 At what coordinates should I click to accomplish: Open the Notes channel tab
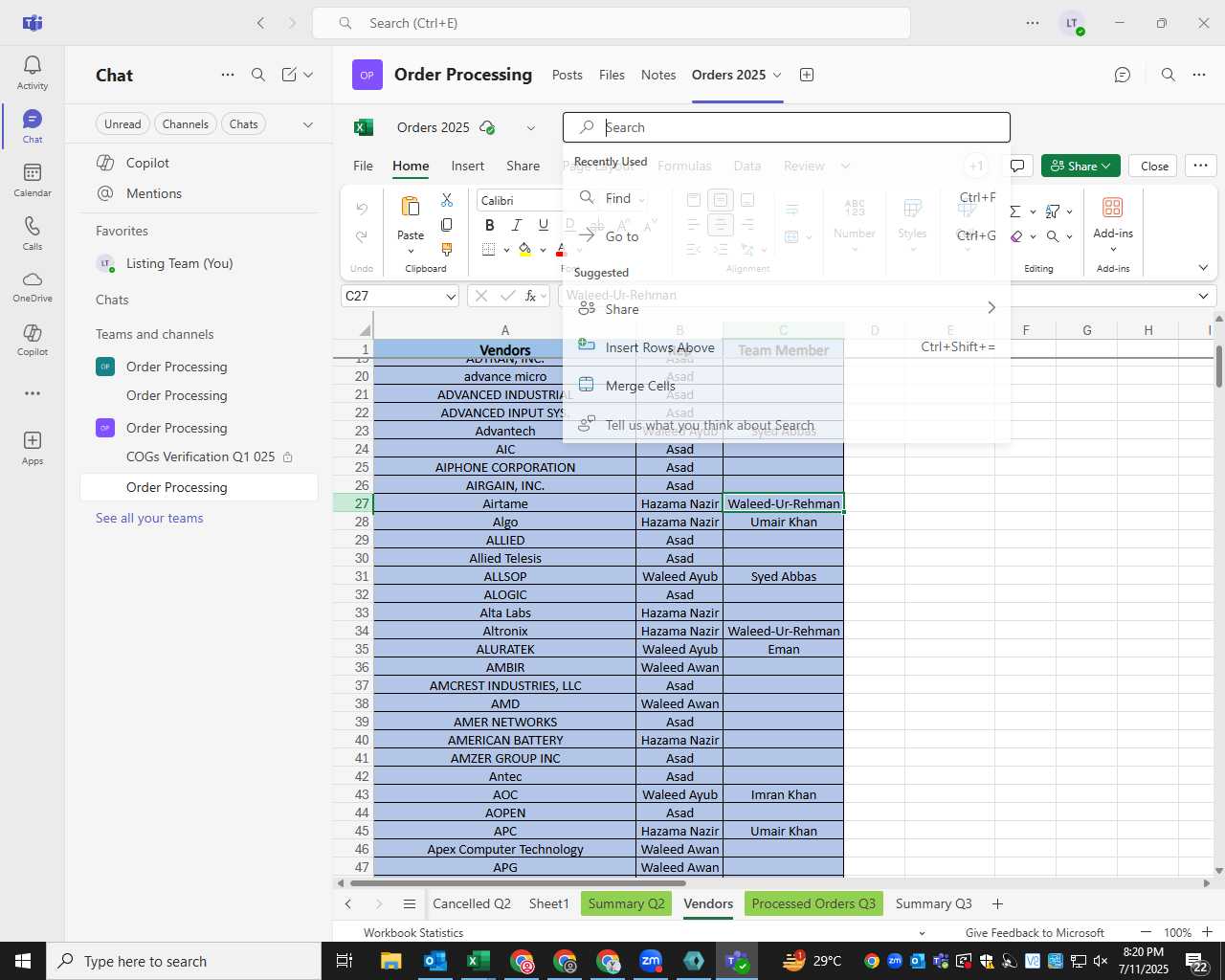click(x=658, y=75)
